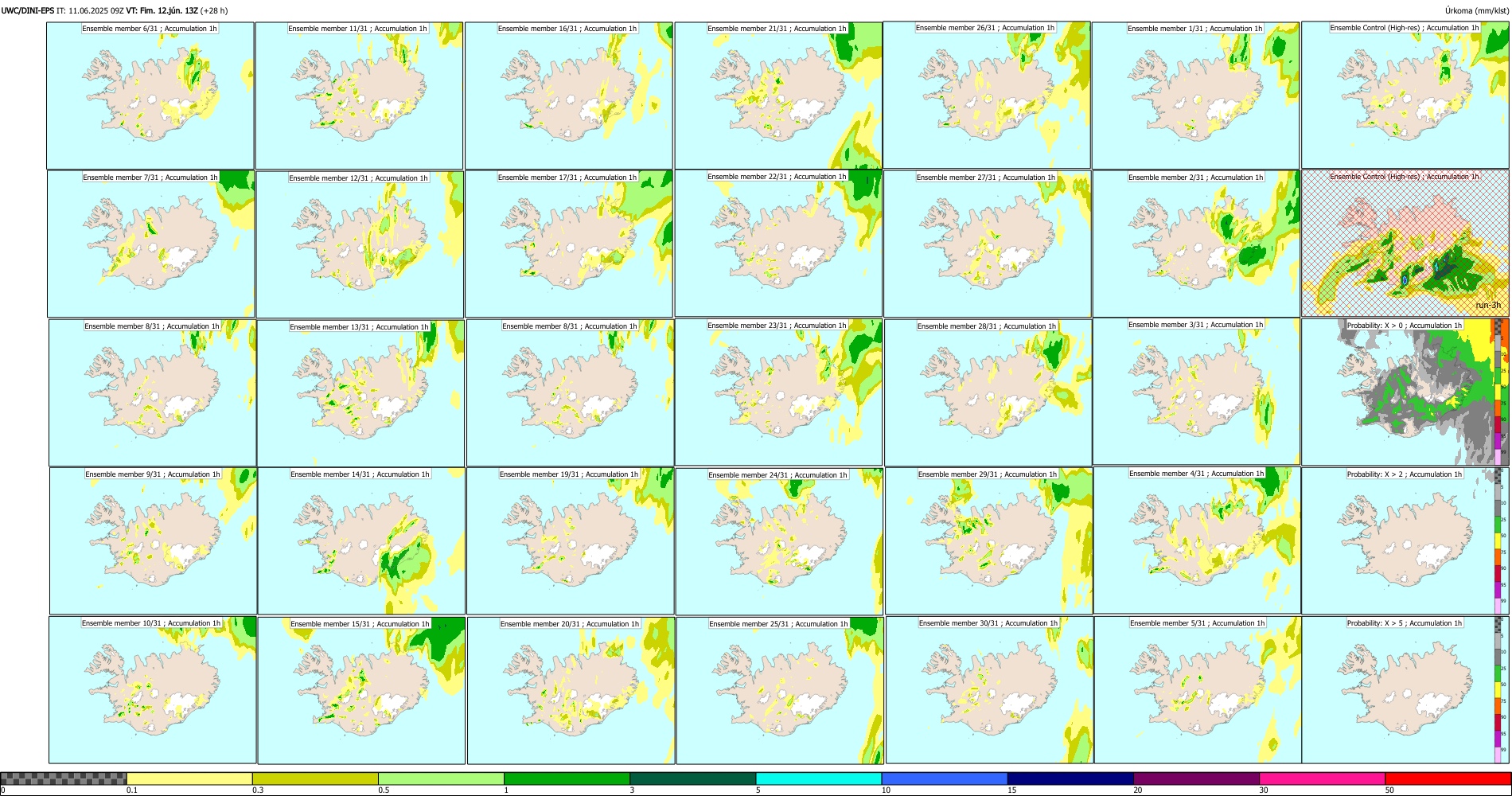The width and height of the screenshot is (1512, 796).
Task: Pick the dark green 3–5 legend swatch
Action: point(692,778)
